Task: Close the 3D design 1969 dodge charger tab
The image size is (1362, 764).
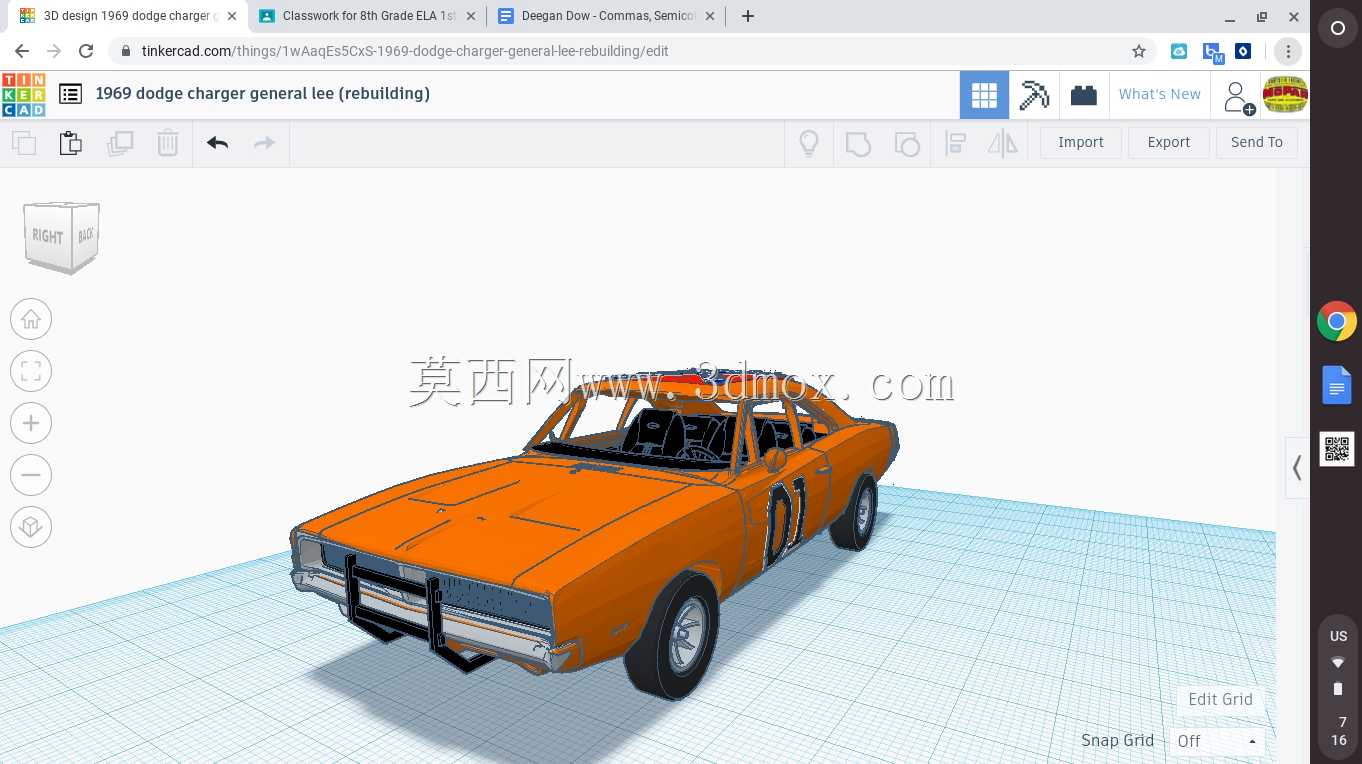Action: (x=231, y=16)
